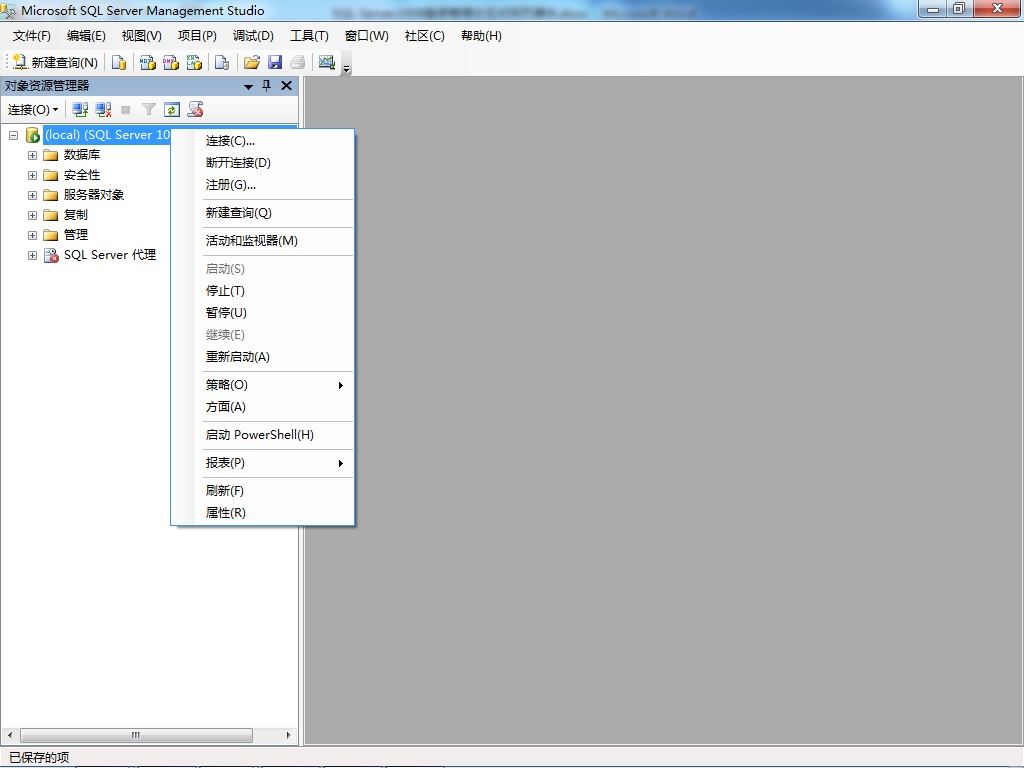Close the 对象资源管理器 panel
Screen dimensions: 1024x768
(x=286, y=86)
